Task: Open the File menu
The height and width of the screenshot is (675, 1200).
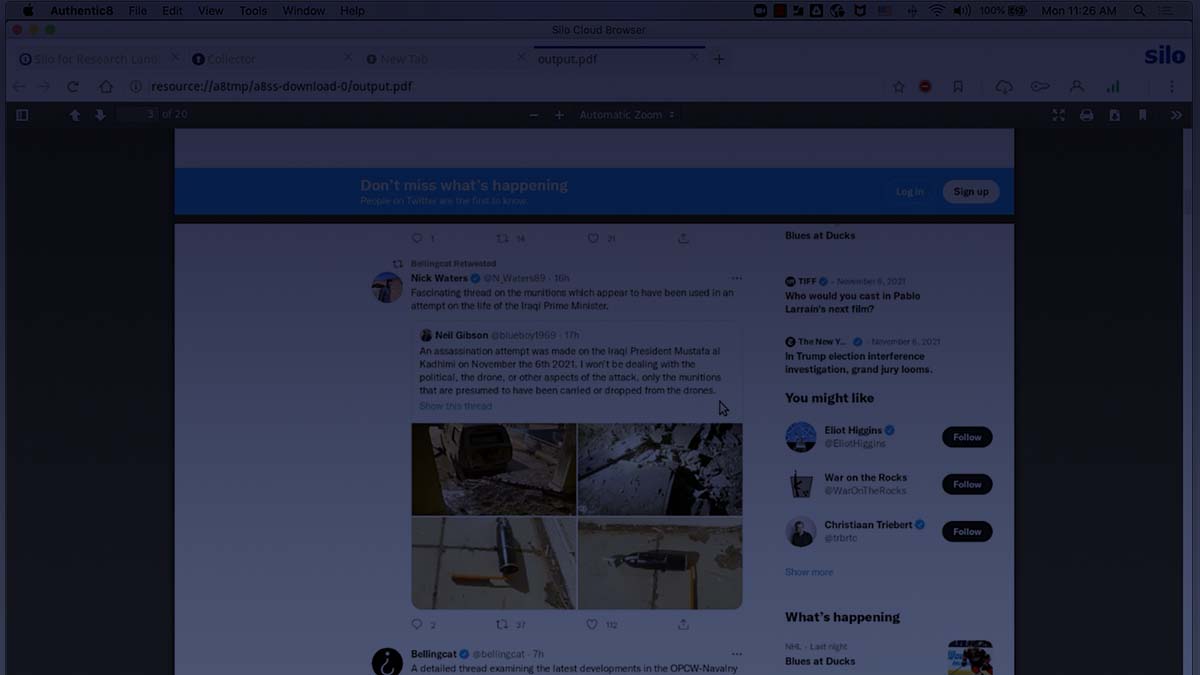Action: 137,11
